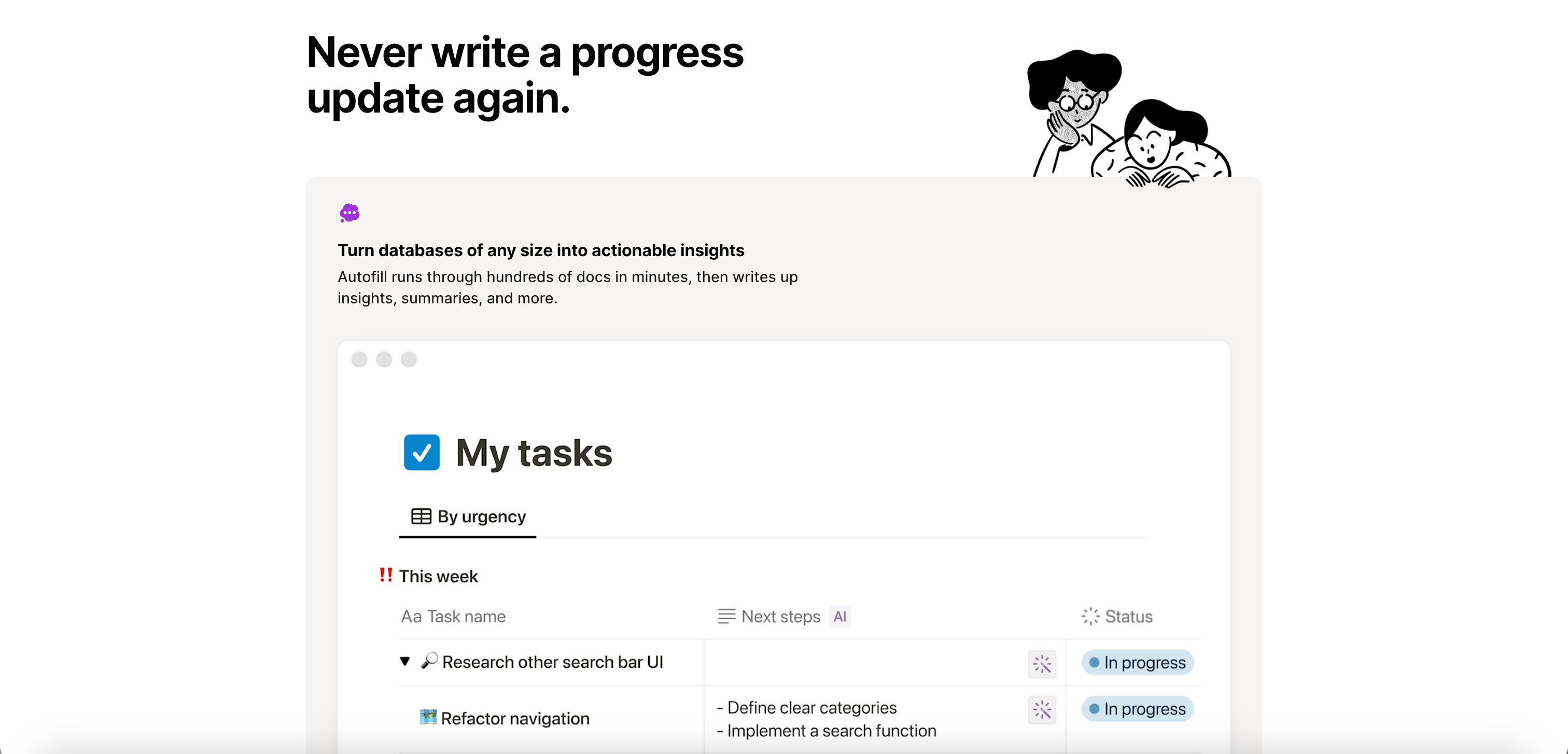The image size is (1568, 754).
Task: Click AI autofill sparkle on Refactor navigation row
Action: pos(1042,709)
